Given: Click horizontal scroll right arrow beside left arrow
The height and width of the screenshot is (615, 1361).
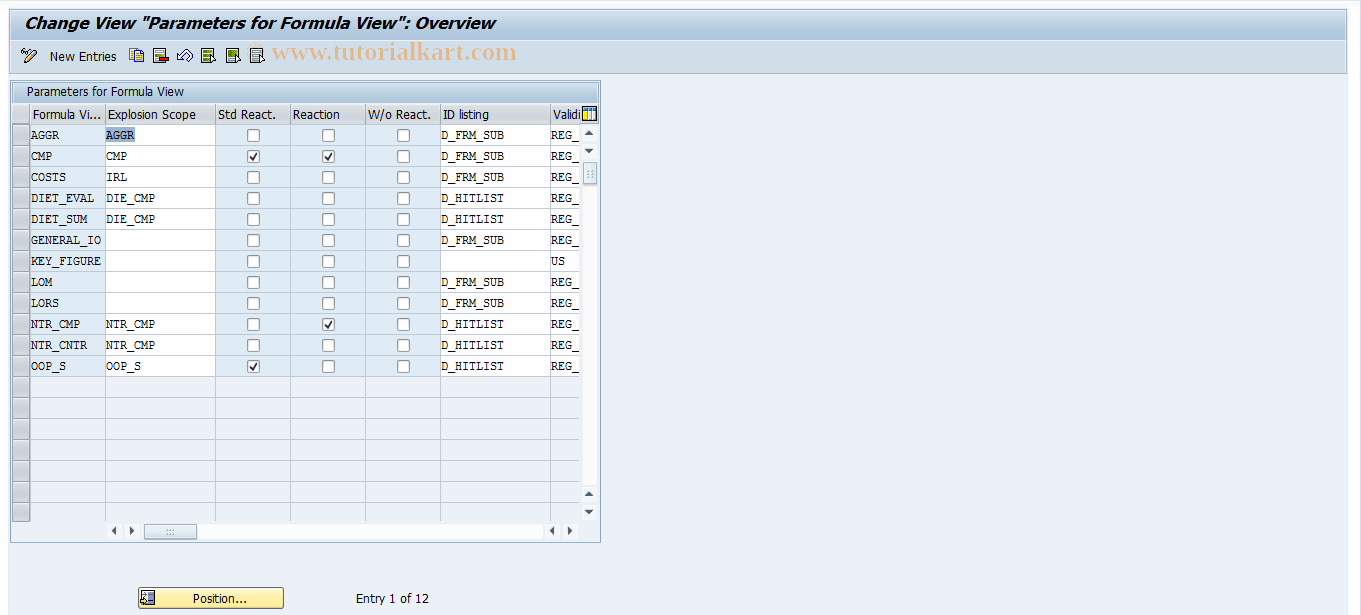Looking at the screenshot, I should [131, 531].
